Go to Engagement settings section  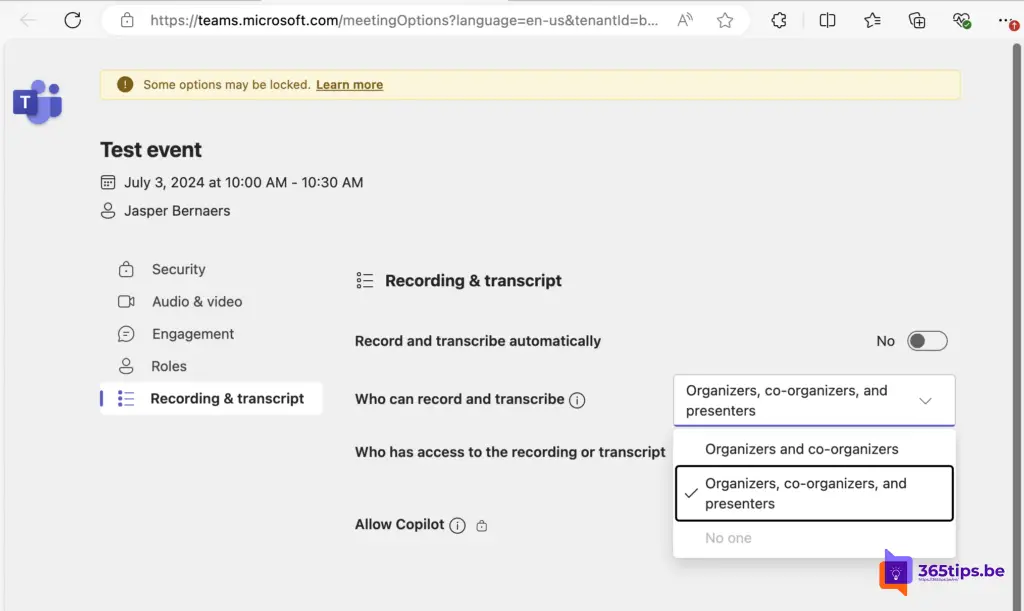(192, 334)
